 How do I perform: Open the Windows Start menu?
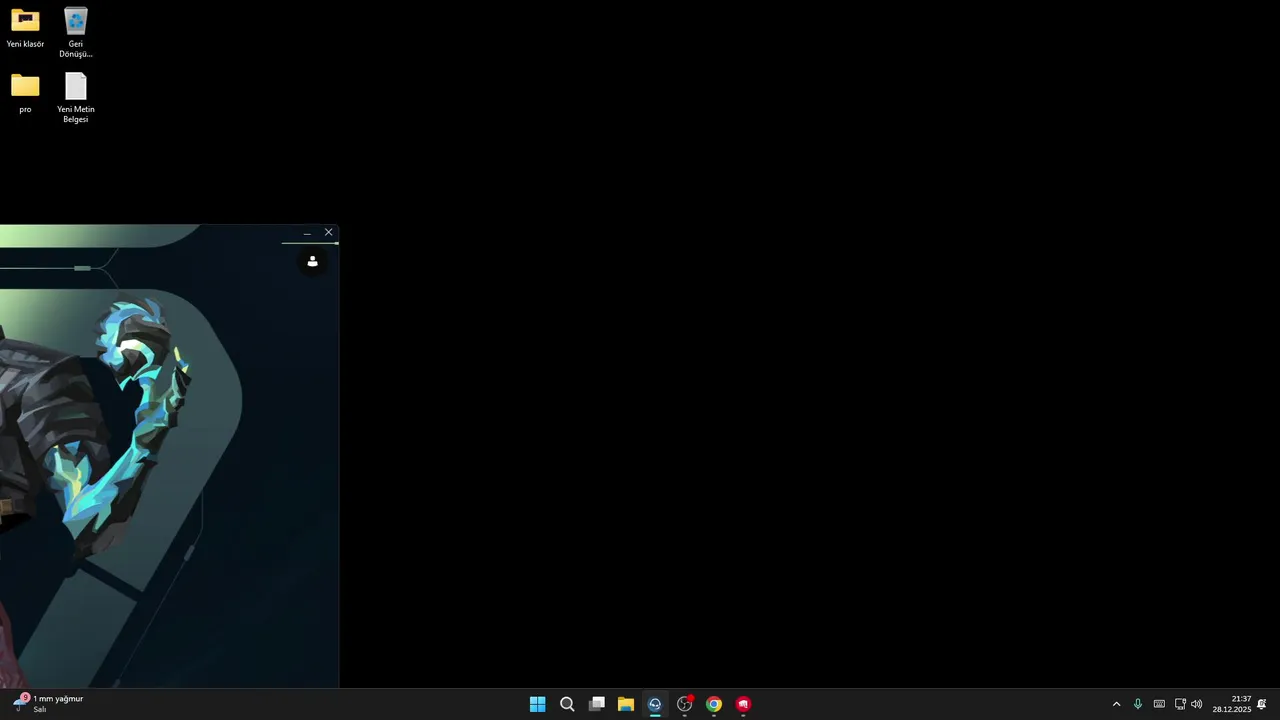537,704
